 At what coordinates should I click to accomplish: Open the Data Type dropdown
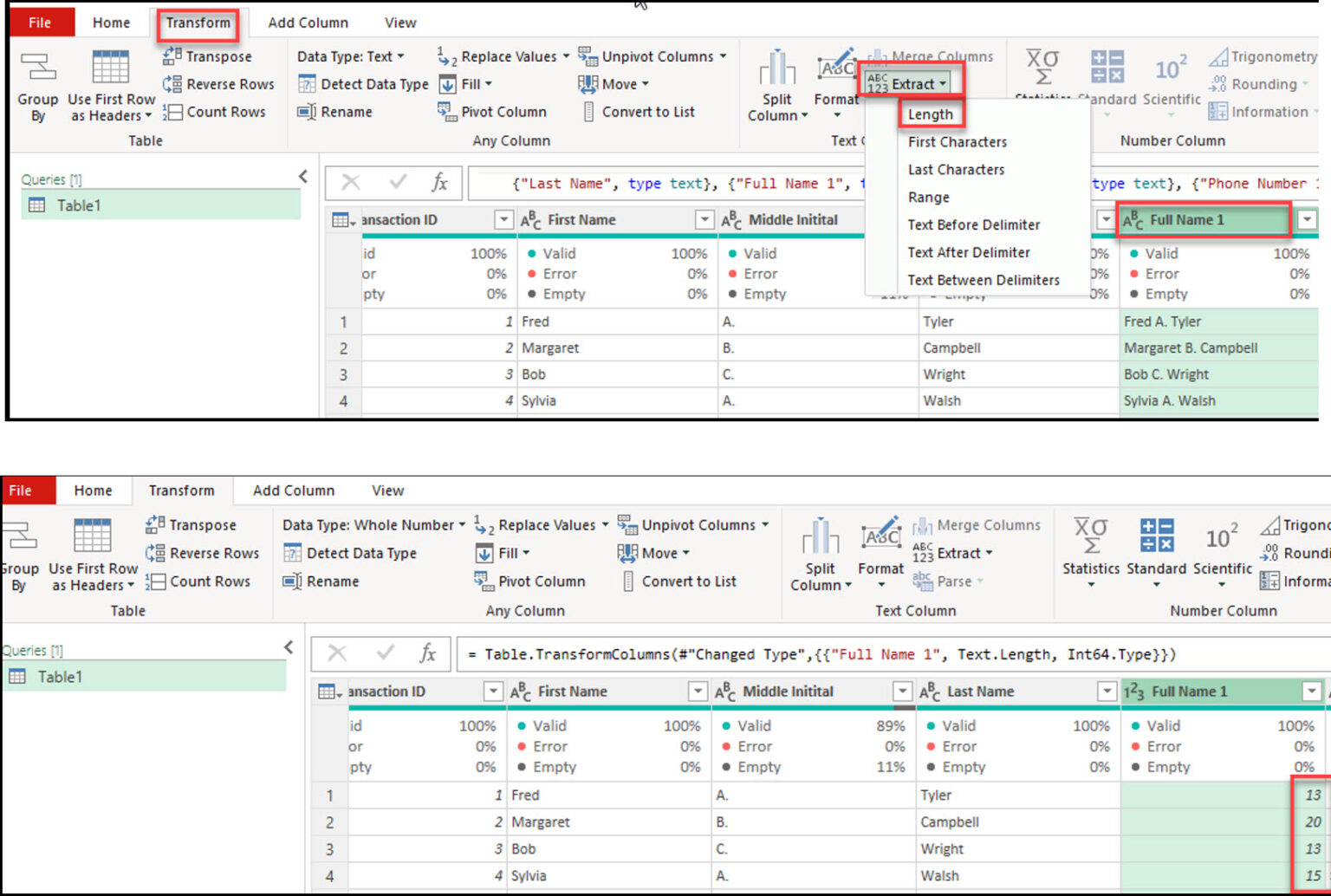350,55
